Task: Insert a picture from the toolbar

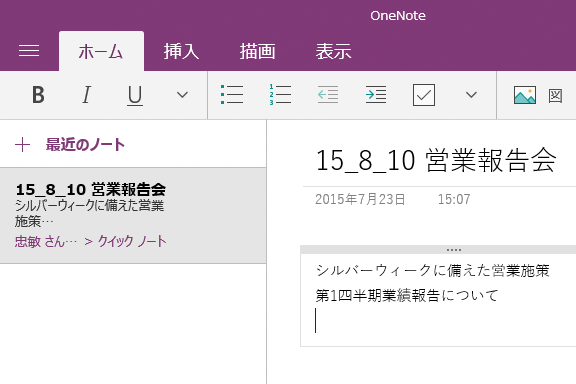Action: pos(525,95)
